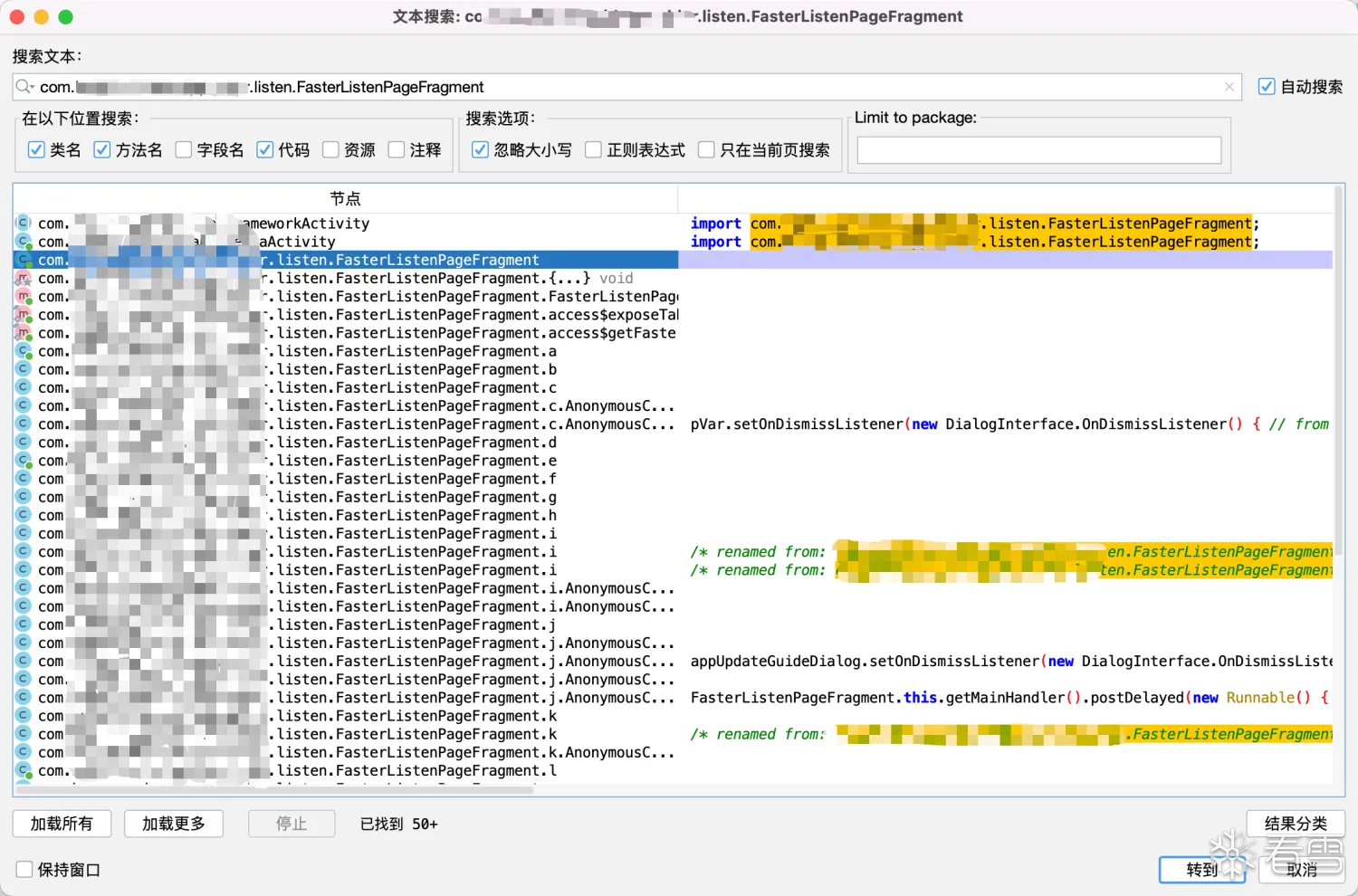Enable the 正则表达式 regex checkbox

pyautogui.click(x=594, y=149)
